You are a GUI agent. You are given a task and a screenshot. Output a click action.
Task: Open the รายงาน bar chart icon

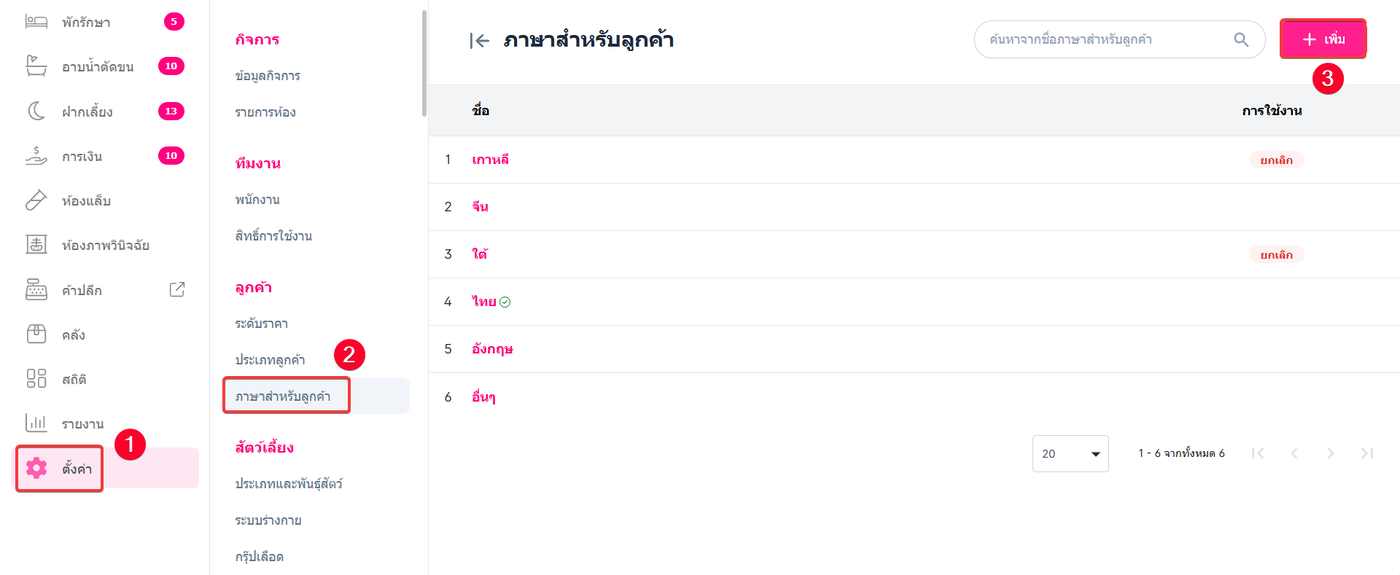37,423
